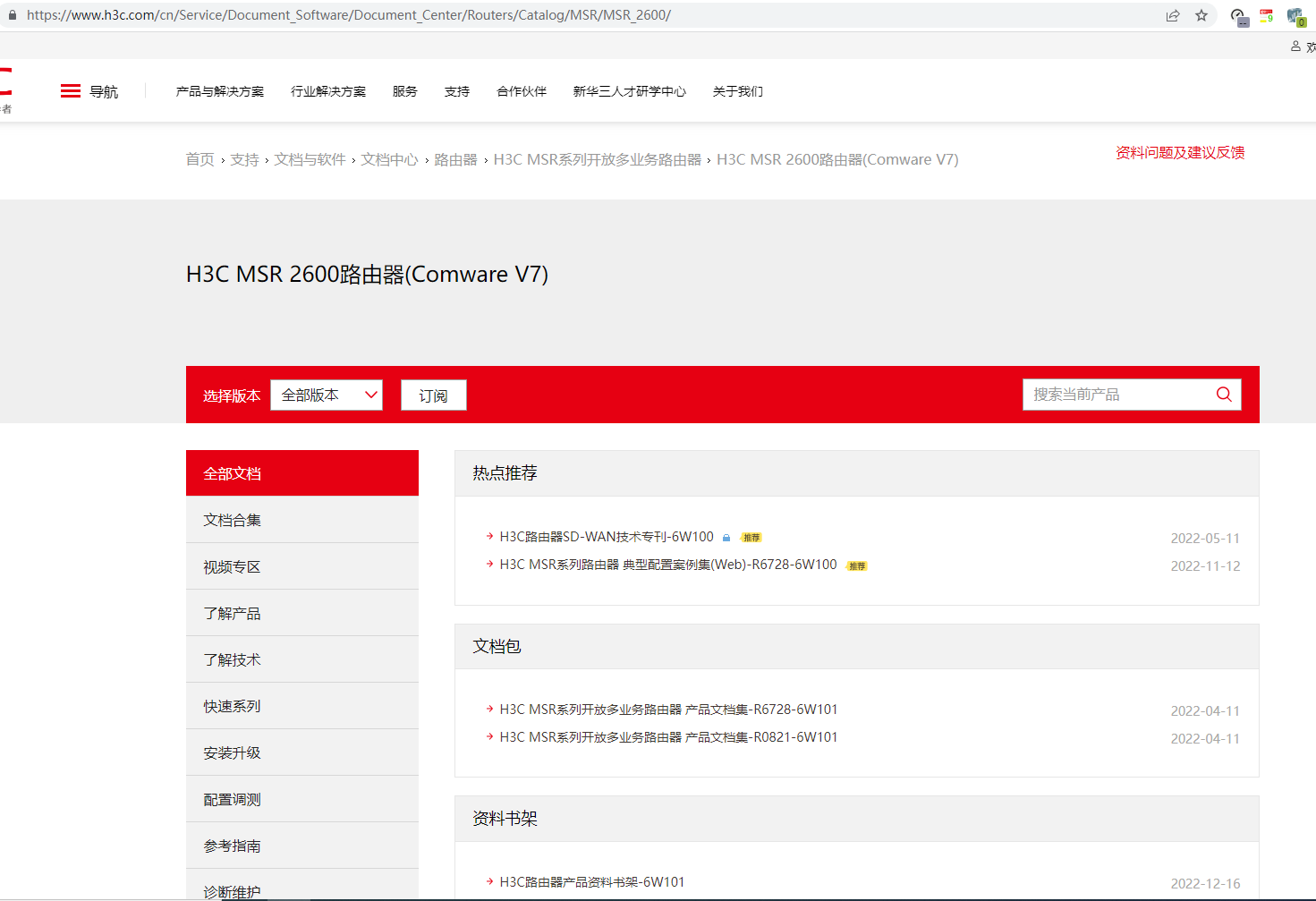Viewport: 1316px width, 901px height.
Task: Open the browser extension with 0 badge
Action: [x=1295, y=16]
